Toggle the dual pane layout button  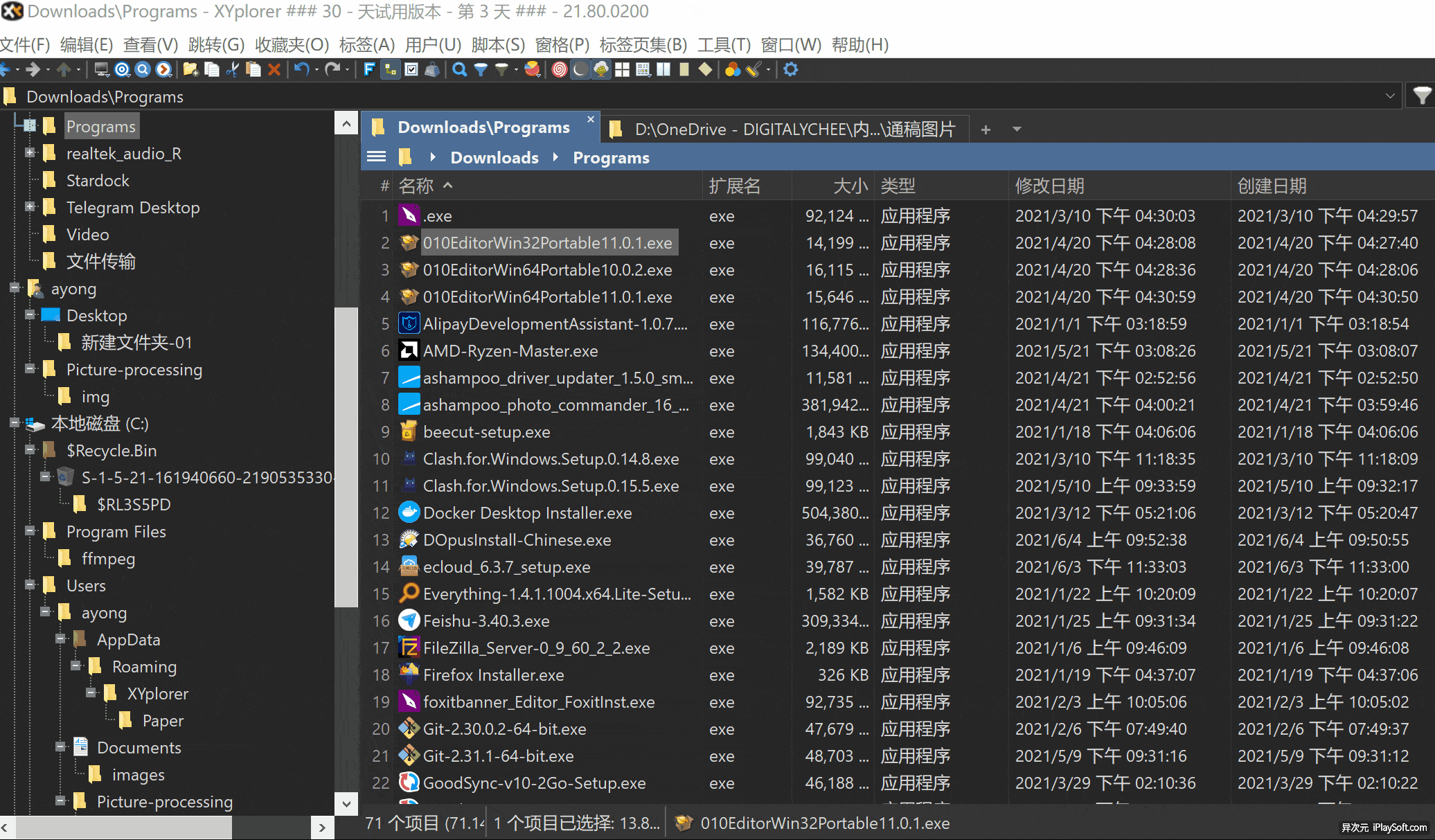pyautogui.click(x=663, y=69)
